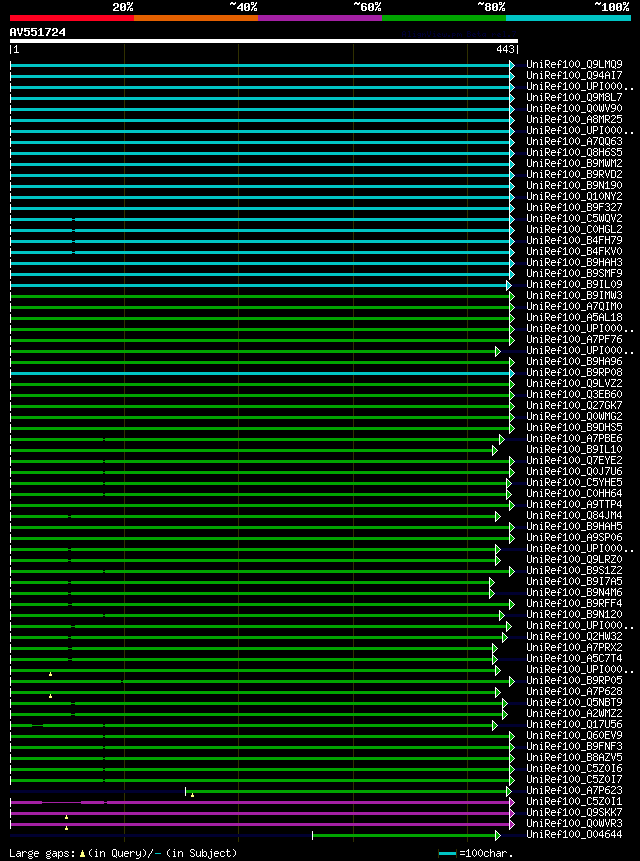Click the arrowhead ending the B9N120 alignment
The image size is (640, 861).
502,615
